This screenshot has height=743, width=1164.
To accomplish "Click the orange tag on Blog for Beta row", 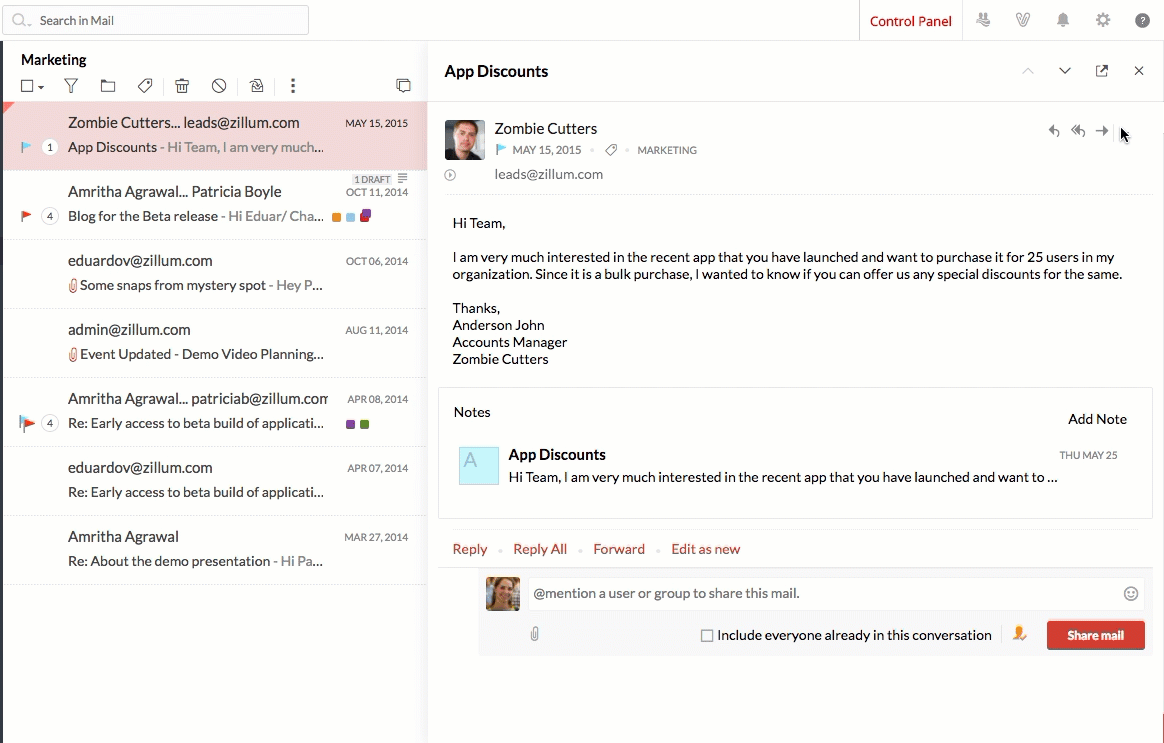I will tap(336, 217).
